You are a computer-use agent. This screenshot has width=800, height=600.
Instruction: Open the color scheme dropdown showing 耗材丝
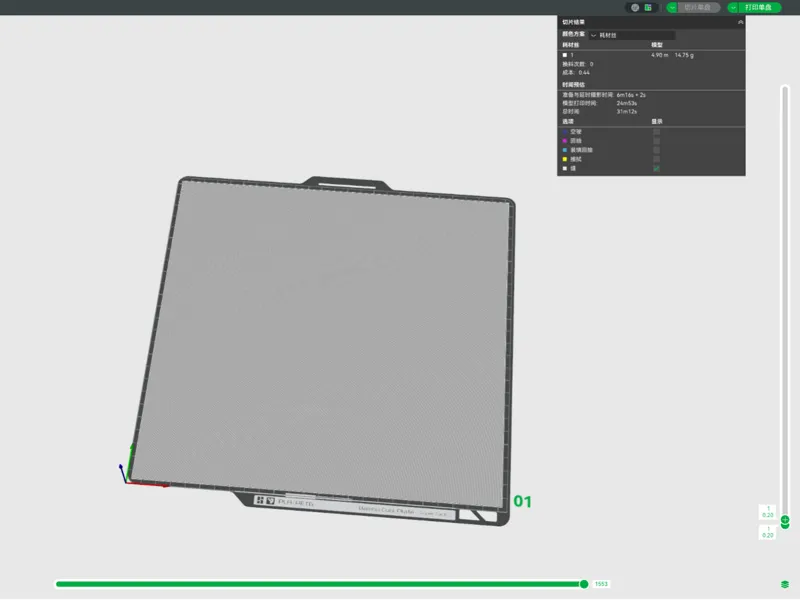[632, 35]
